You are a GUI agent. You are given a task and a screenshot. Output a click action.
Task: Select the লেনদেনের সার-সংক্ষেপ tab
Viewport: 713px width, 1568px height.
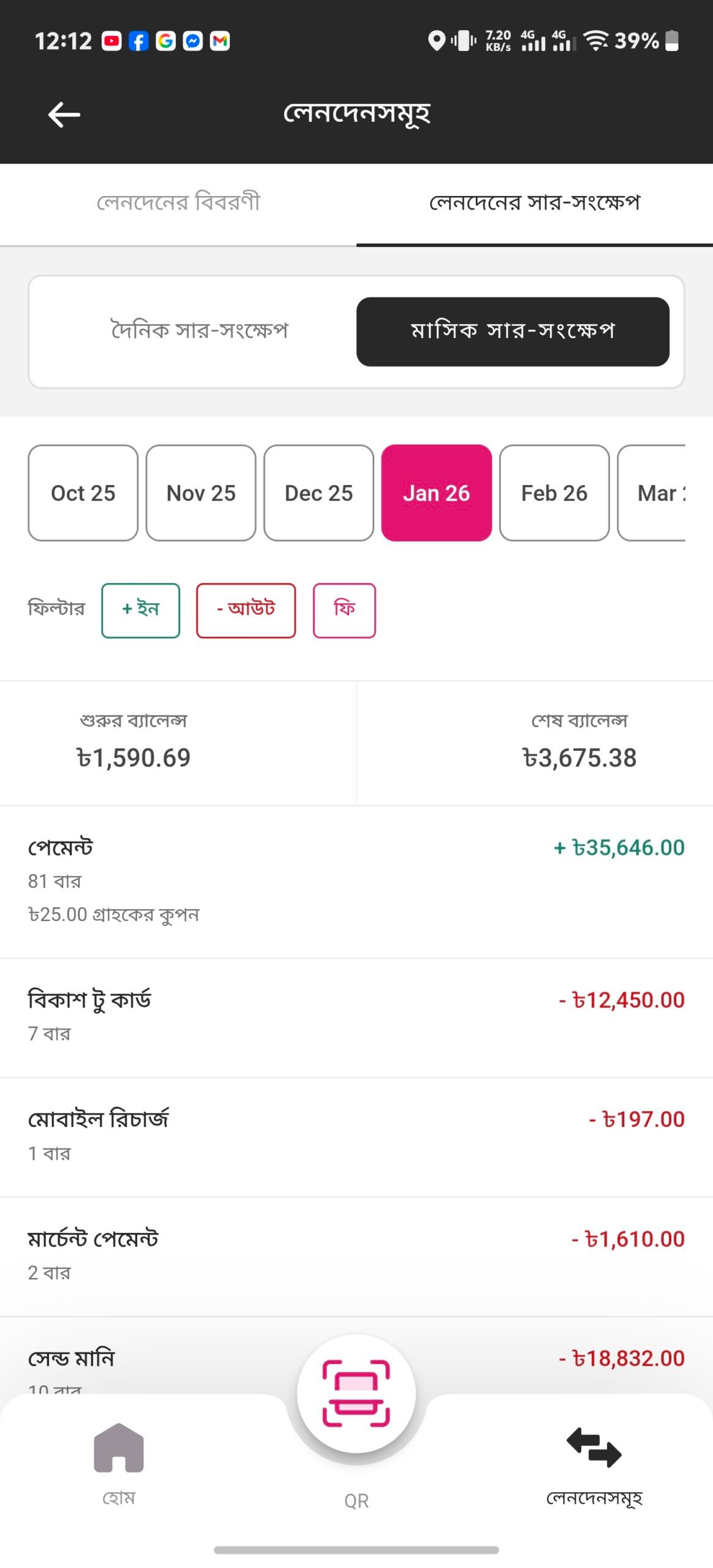click(535, 203)
